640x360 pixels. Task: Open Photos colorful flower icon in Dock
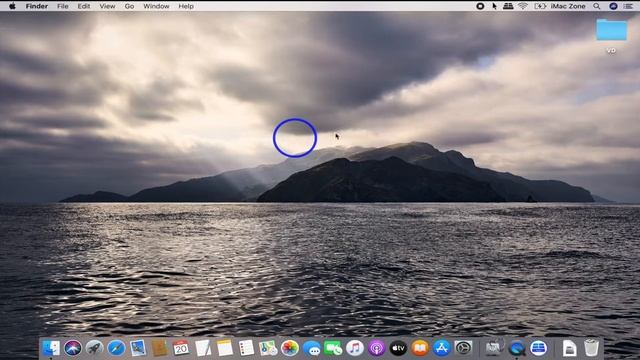click(x=290, y=348)
